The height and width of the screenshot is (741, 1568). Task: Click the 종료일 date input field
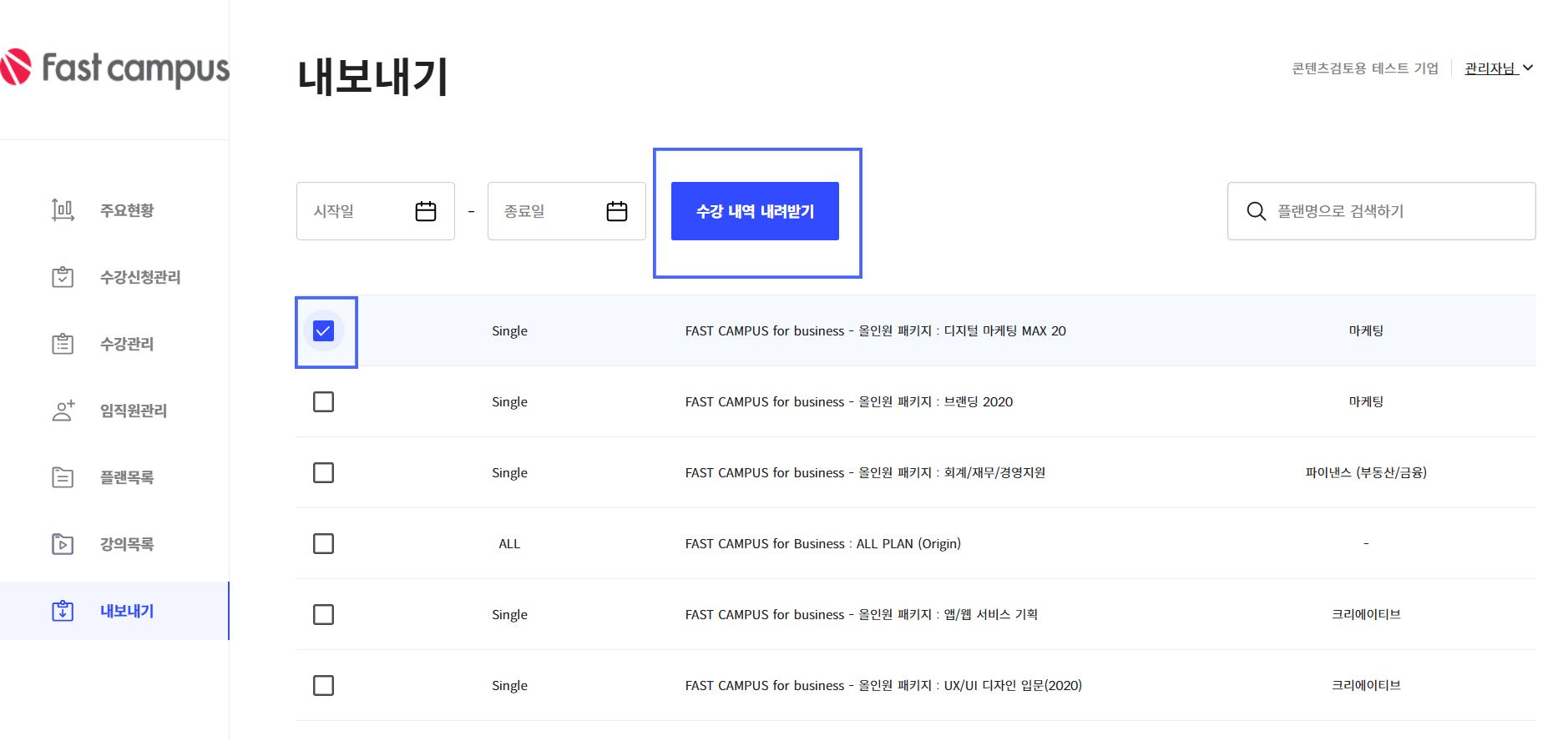[567, 211]
